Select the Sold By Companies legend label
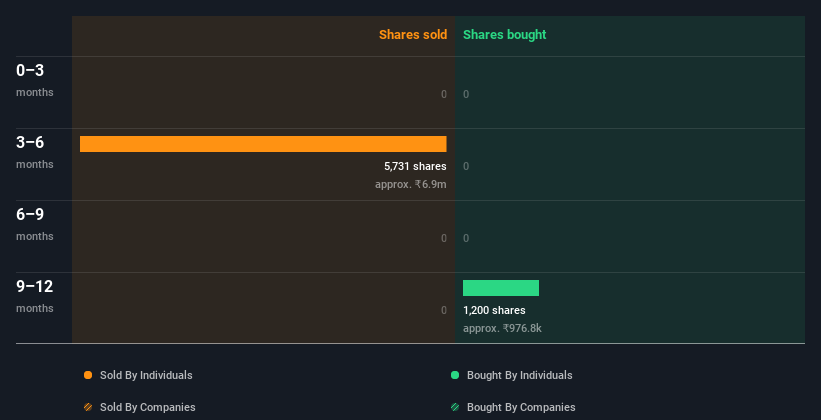 click(148, 407)
